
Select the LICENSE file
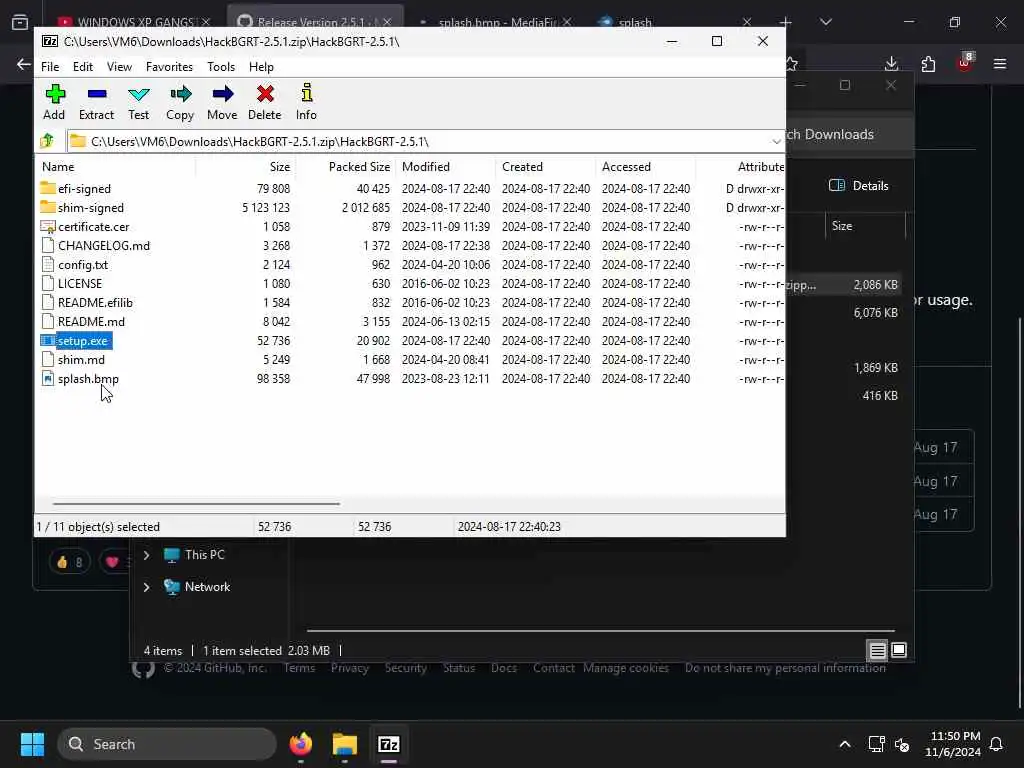tap(80, 283)
